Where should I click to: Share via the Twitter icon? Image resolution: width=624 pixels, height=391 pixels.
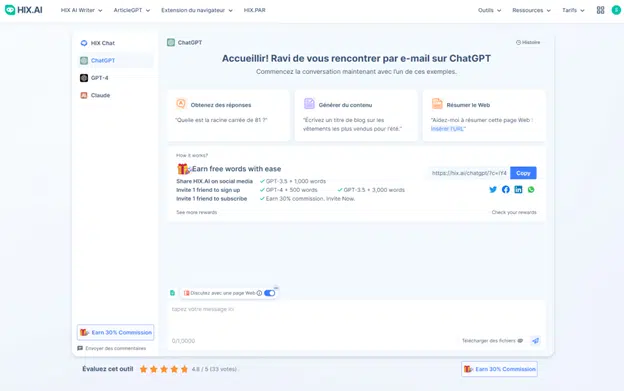[x=493, y=189]
